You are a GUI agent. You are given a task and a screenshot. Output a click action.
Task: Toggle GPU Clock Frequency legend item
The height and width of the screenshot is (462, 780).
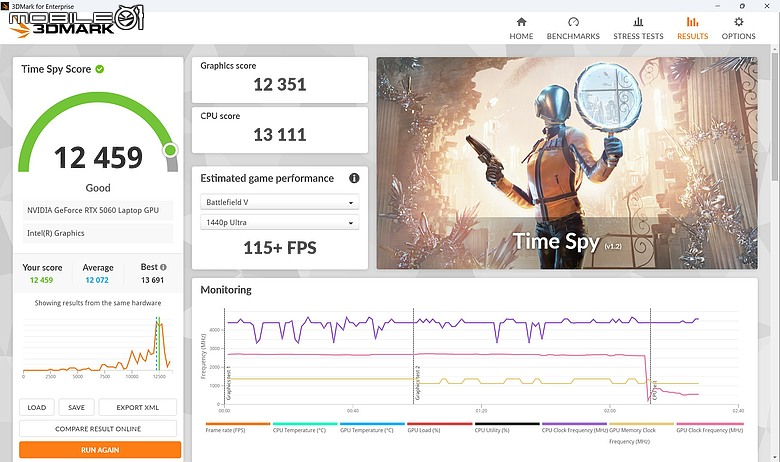710,430
